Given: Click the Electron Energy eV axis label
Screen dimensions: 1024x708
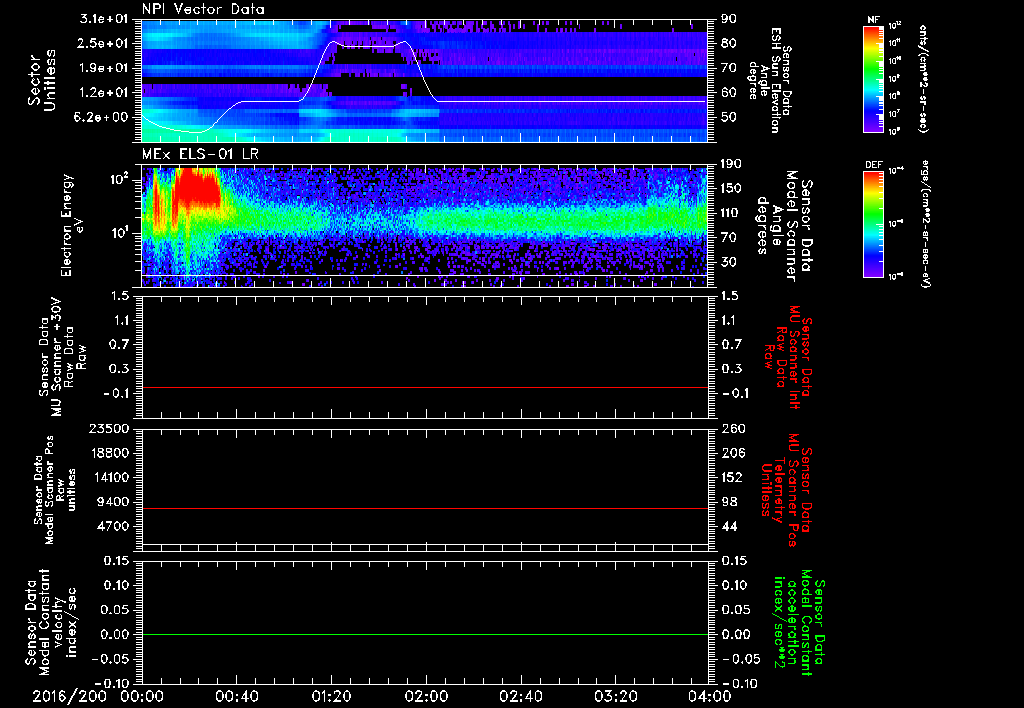Looking at the screenshot, I should tap(73, 225).
